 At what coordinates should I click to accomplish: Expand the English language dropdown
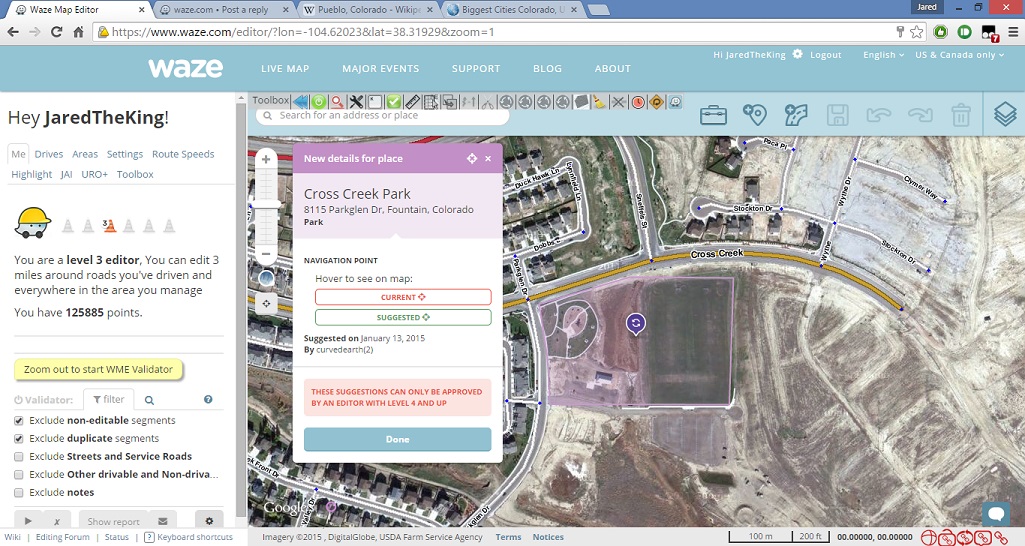tap(883, 55)
